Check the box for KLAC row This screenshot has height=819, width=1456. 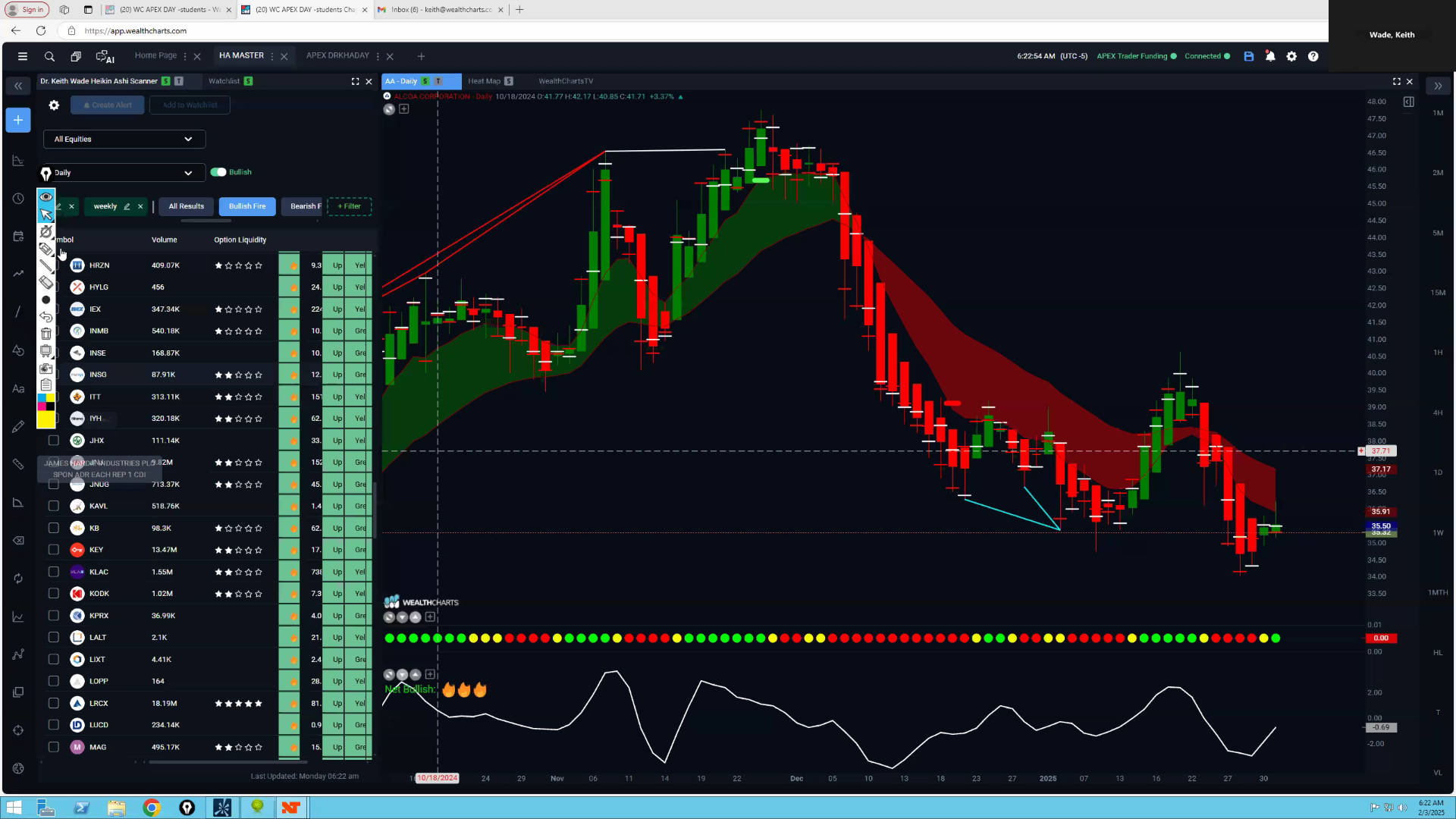53,572
